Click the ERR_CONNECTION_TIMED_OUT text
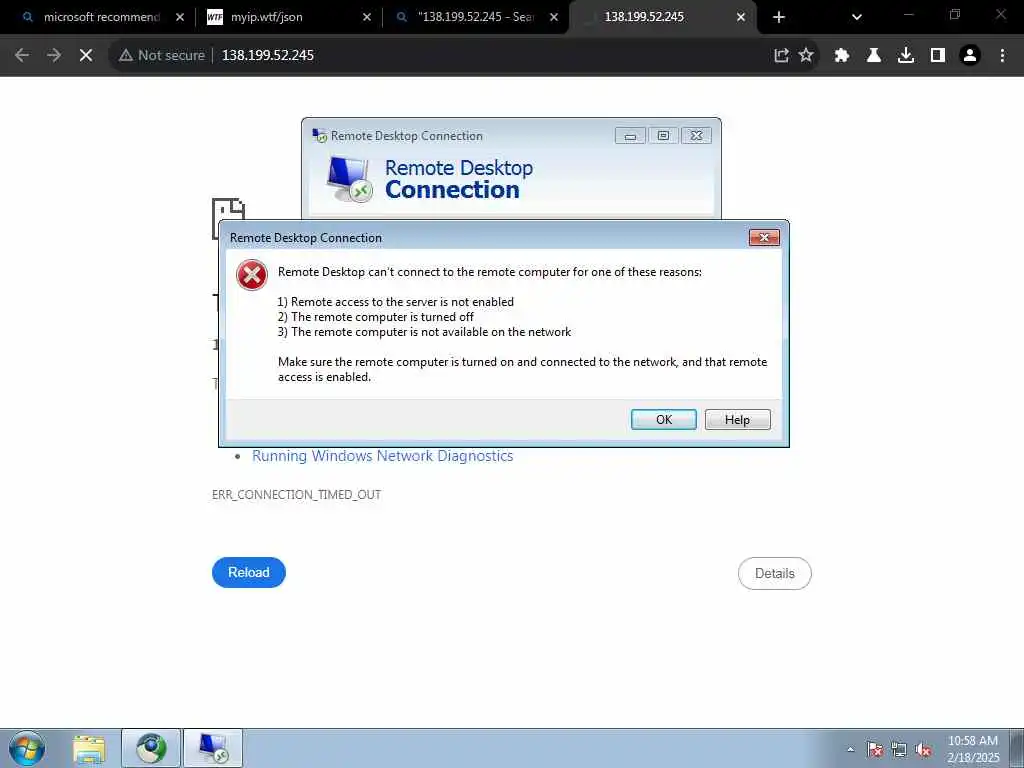Viewport: 1024px width, 768px height. [296, 495]
